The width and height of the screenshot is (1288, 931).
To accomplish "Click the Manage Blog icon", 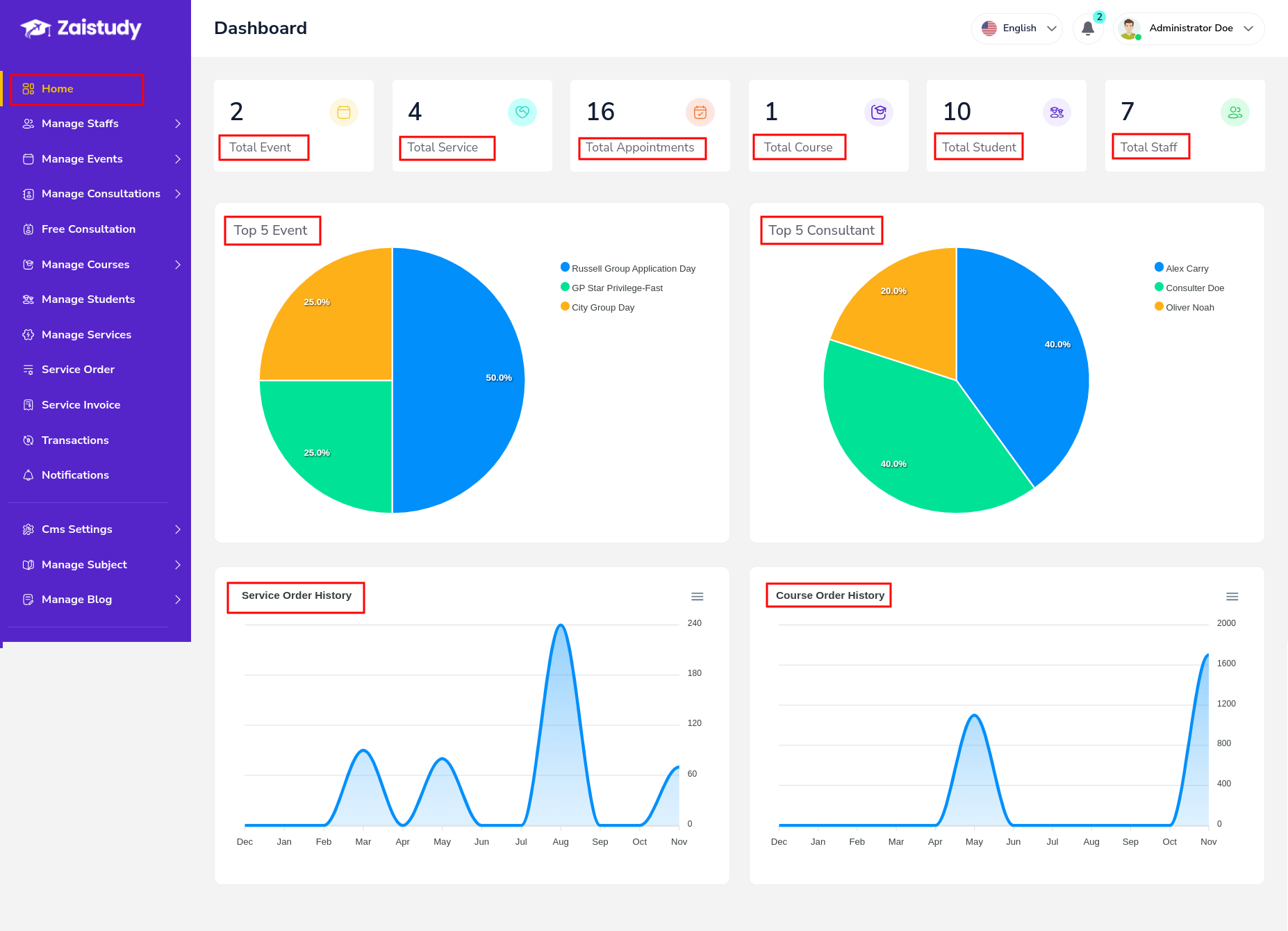I will click(28, 600).
